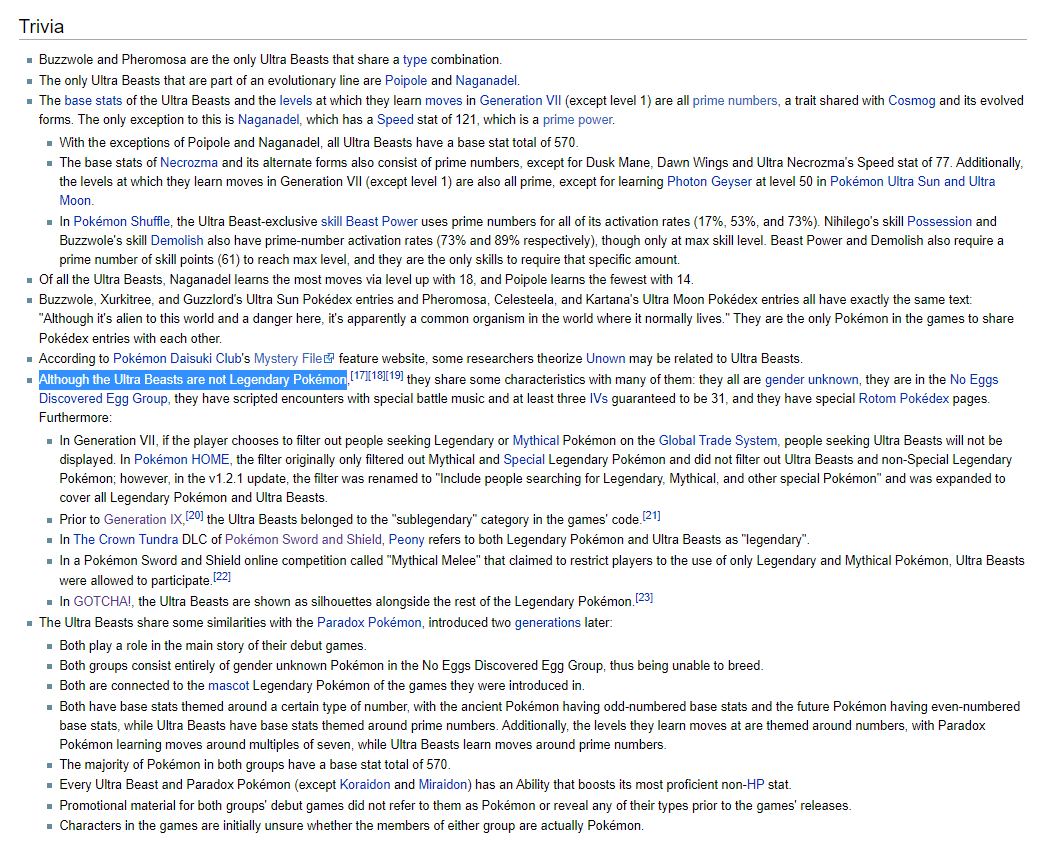This screenshot has height=842, width=1052.
Task: Open the Necrozma link
Action: click(x=189, y=162)
